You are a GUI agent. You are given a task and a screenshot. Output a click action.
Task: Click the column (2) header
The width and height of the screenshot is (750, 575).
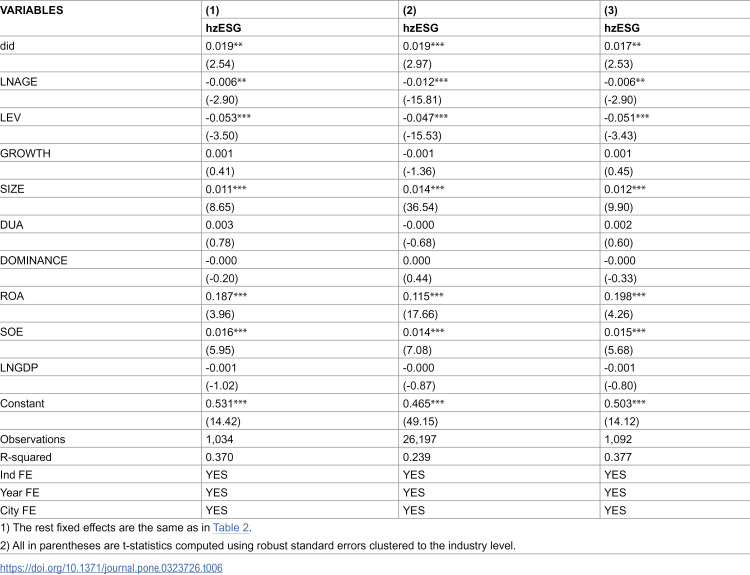[409, 10]
